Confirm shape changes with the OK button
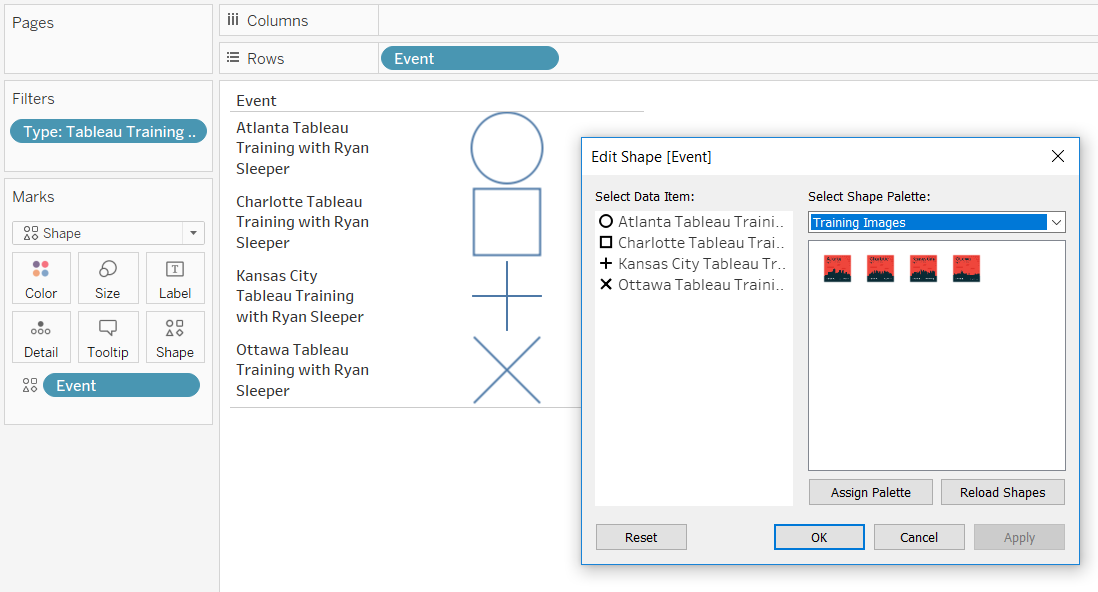 point(819,537)
